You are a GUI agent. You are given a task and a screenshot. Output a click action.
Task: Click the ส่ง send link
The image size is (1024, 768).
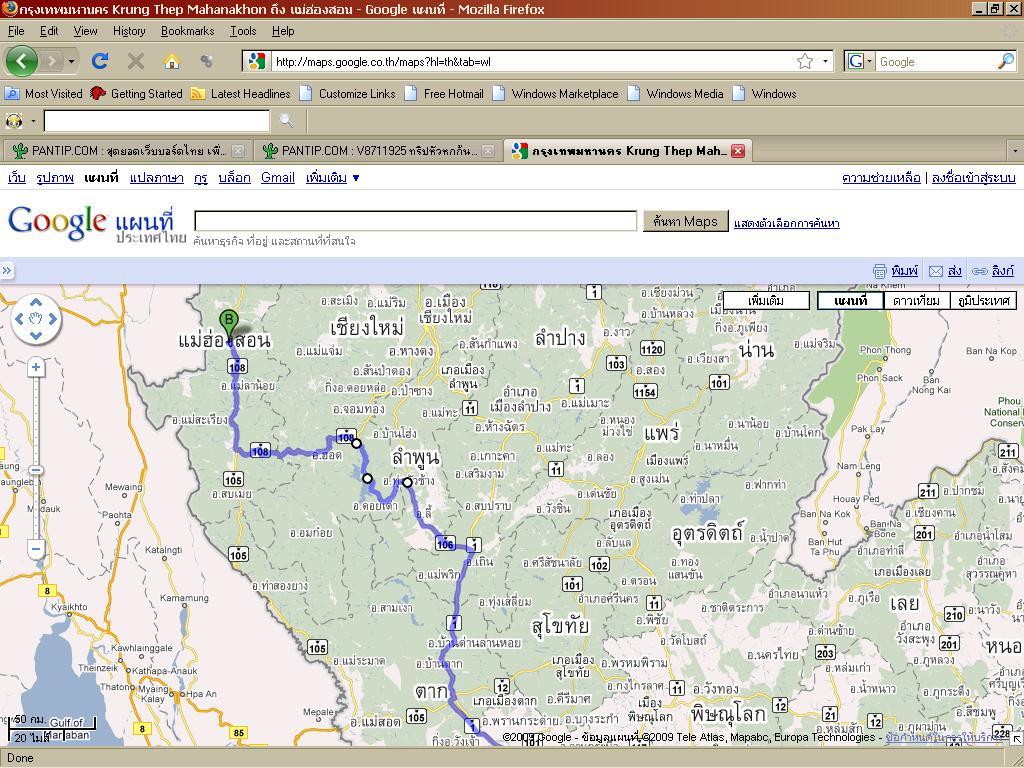click(x=954, y=270)
